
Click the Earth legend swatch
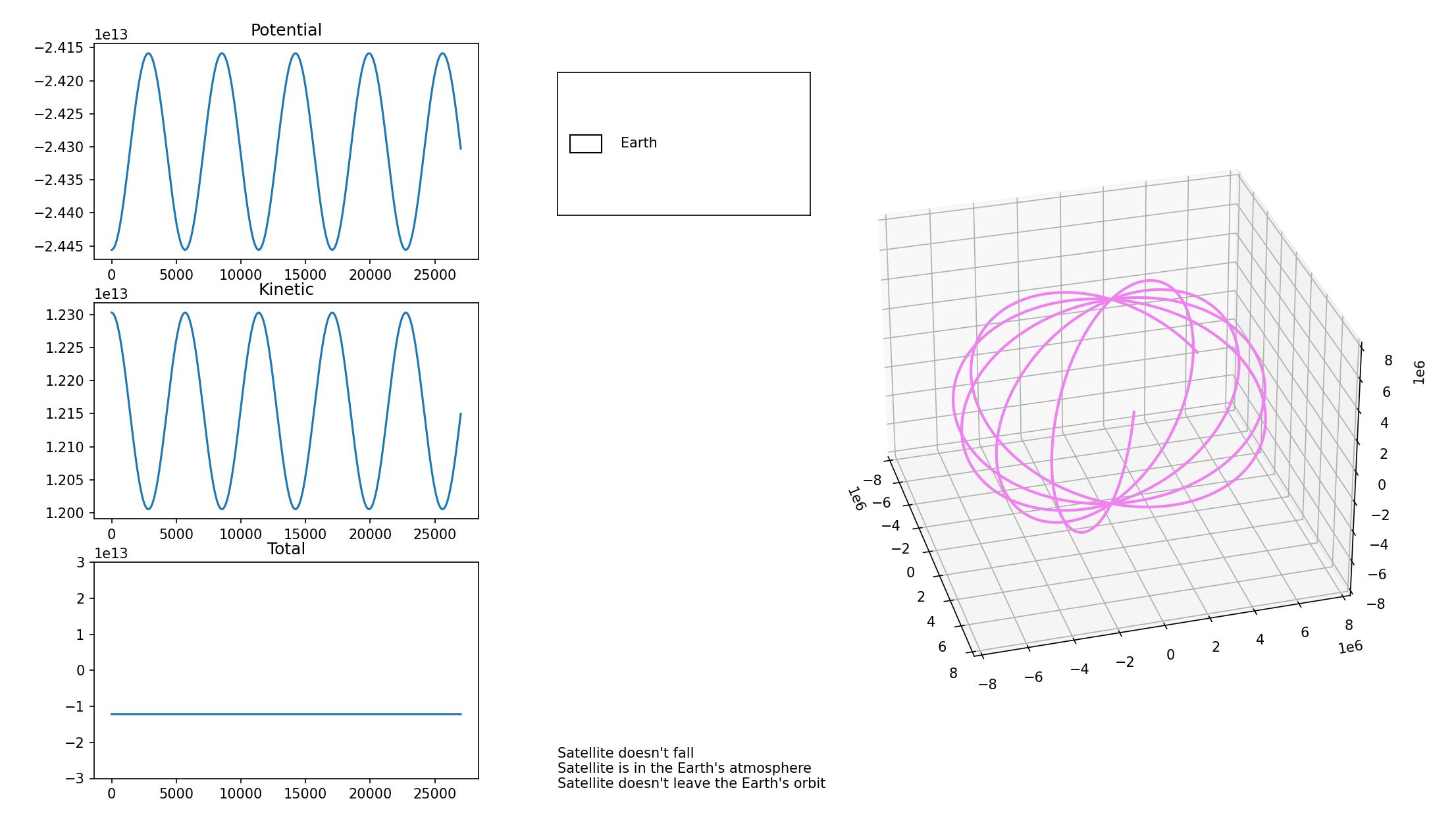585,142
